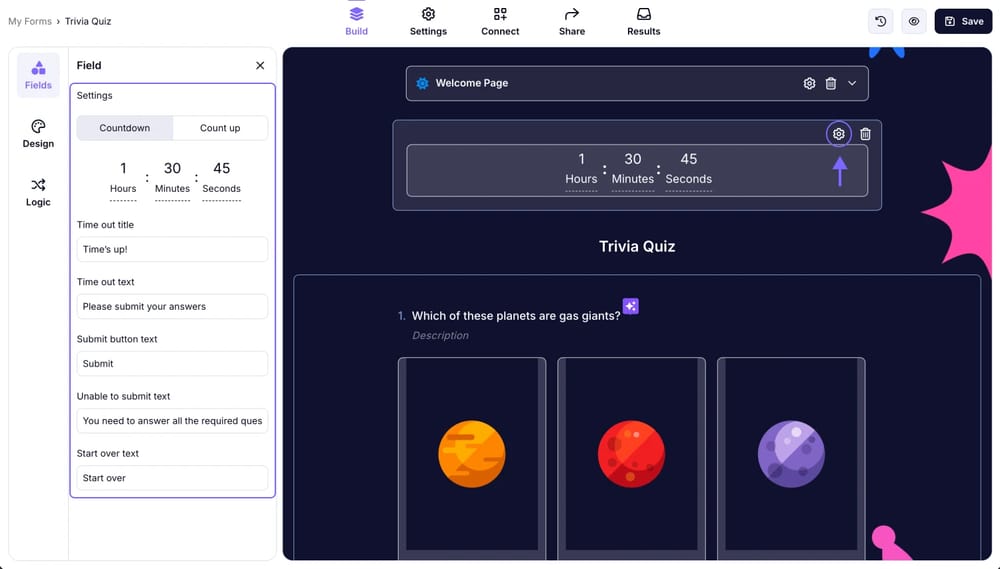The image size is (1000, 569).
Task: Click the AI sparkle icon beside question
Action: pos(630,306)
